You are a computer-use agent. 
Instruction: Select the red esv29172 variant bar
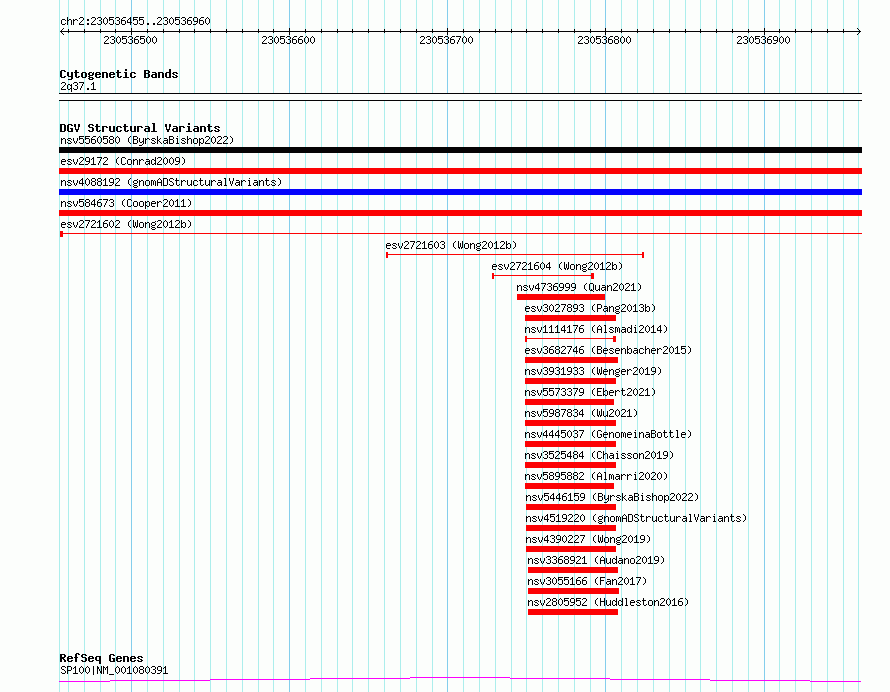coord(460,171)
